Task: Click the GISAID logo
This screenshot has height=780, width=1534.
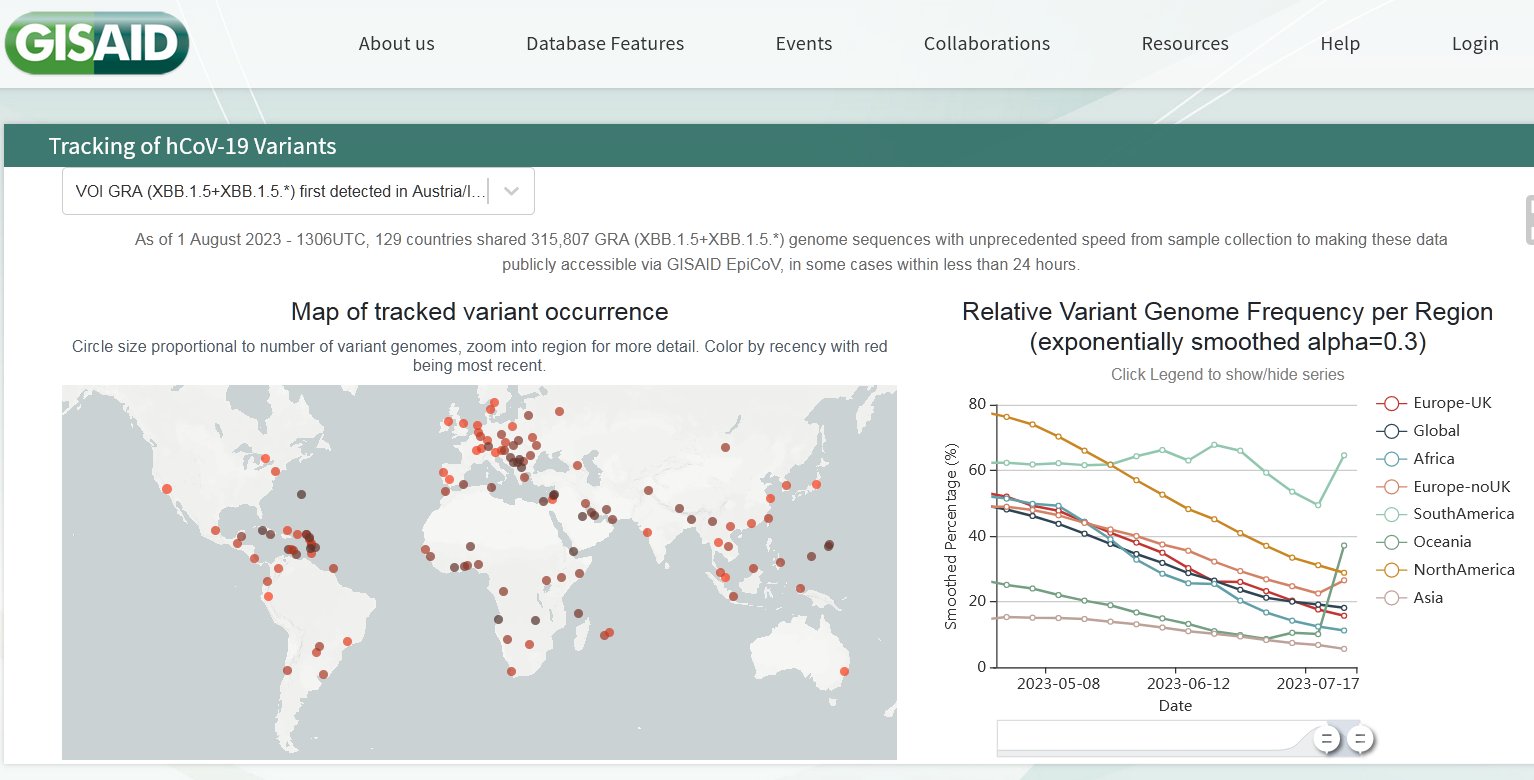Action: [96, 42]
